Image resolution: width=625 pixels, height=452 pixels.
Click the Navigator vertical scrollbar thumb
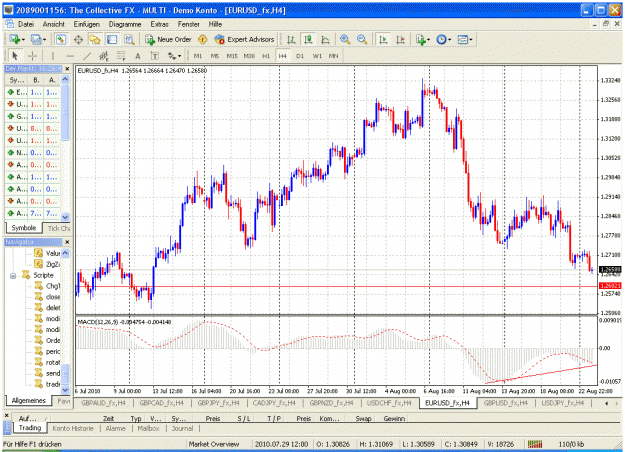(65, 374)
